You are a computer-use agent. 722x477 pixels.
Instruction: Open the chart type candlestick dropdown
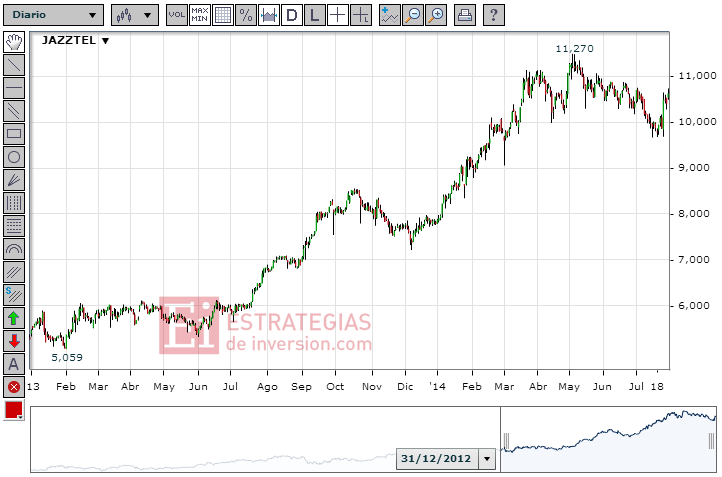coord(134,15)
